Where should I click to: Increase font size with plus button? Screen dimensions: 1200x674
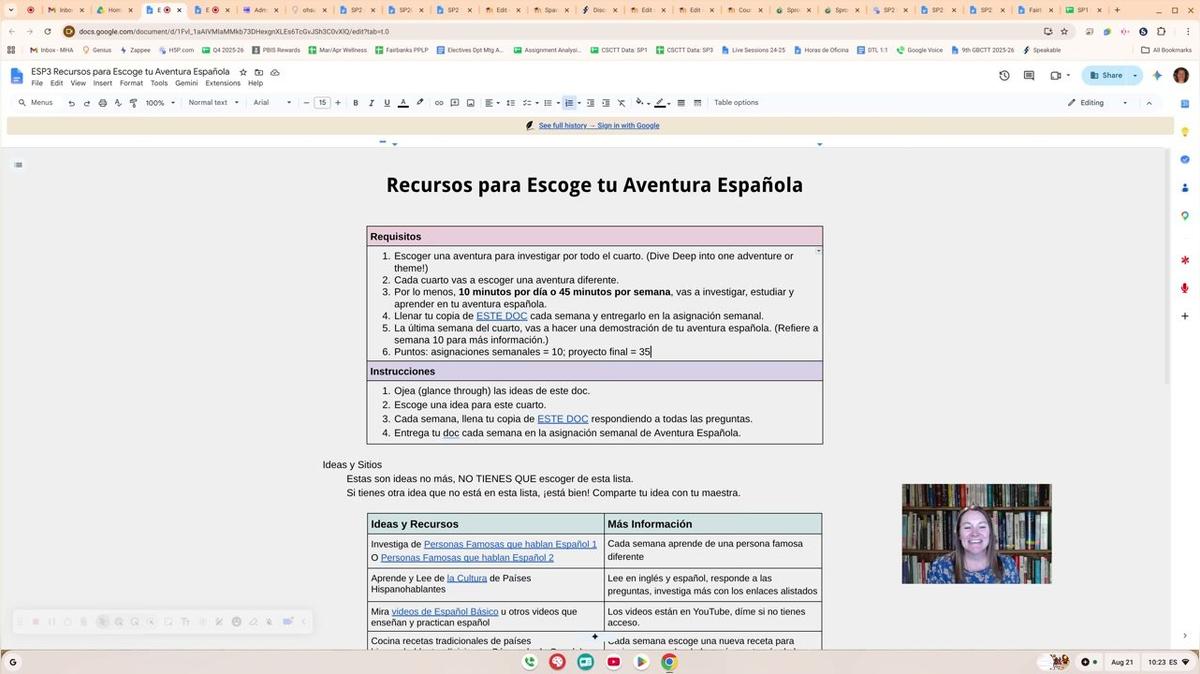click(x=338, y=103)
